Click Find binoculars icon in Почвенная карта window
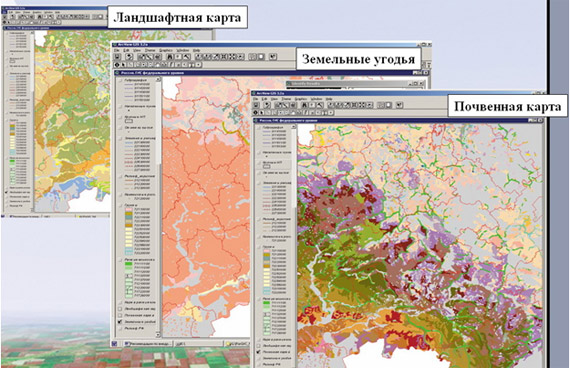 click(306, 105)
